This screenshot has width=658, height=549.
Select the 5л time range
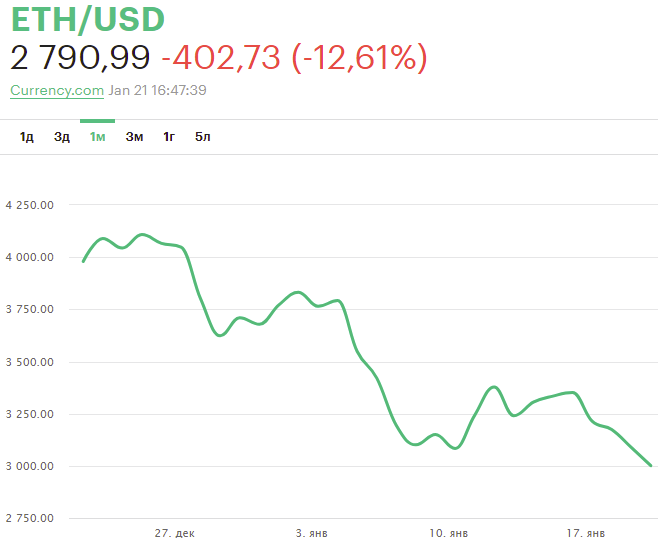click(x=203, y=137)
